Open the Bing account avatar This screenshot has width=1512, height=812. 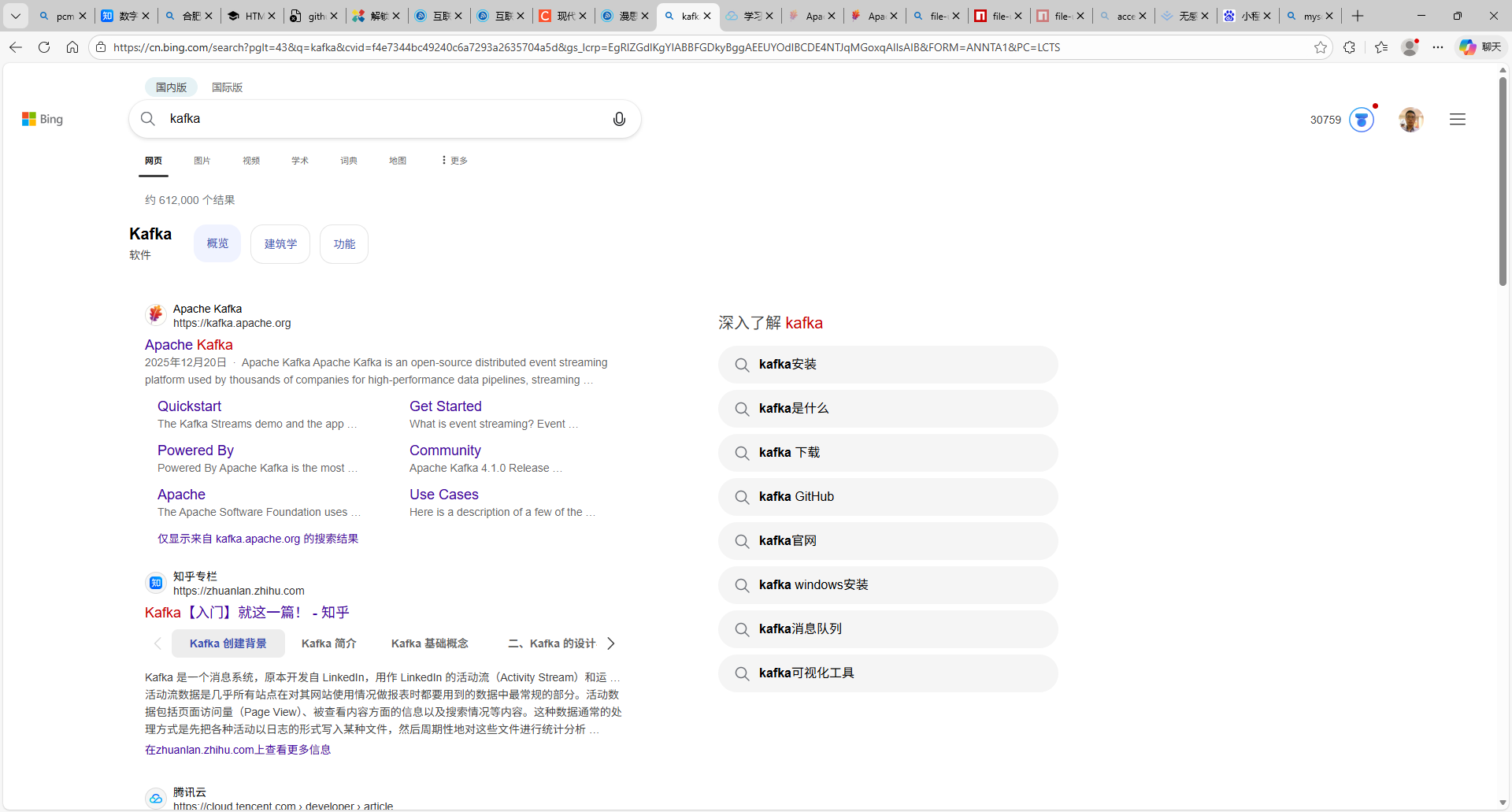1410,120
